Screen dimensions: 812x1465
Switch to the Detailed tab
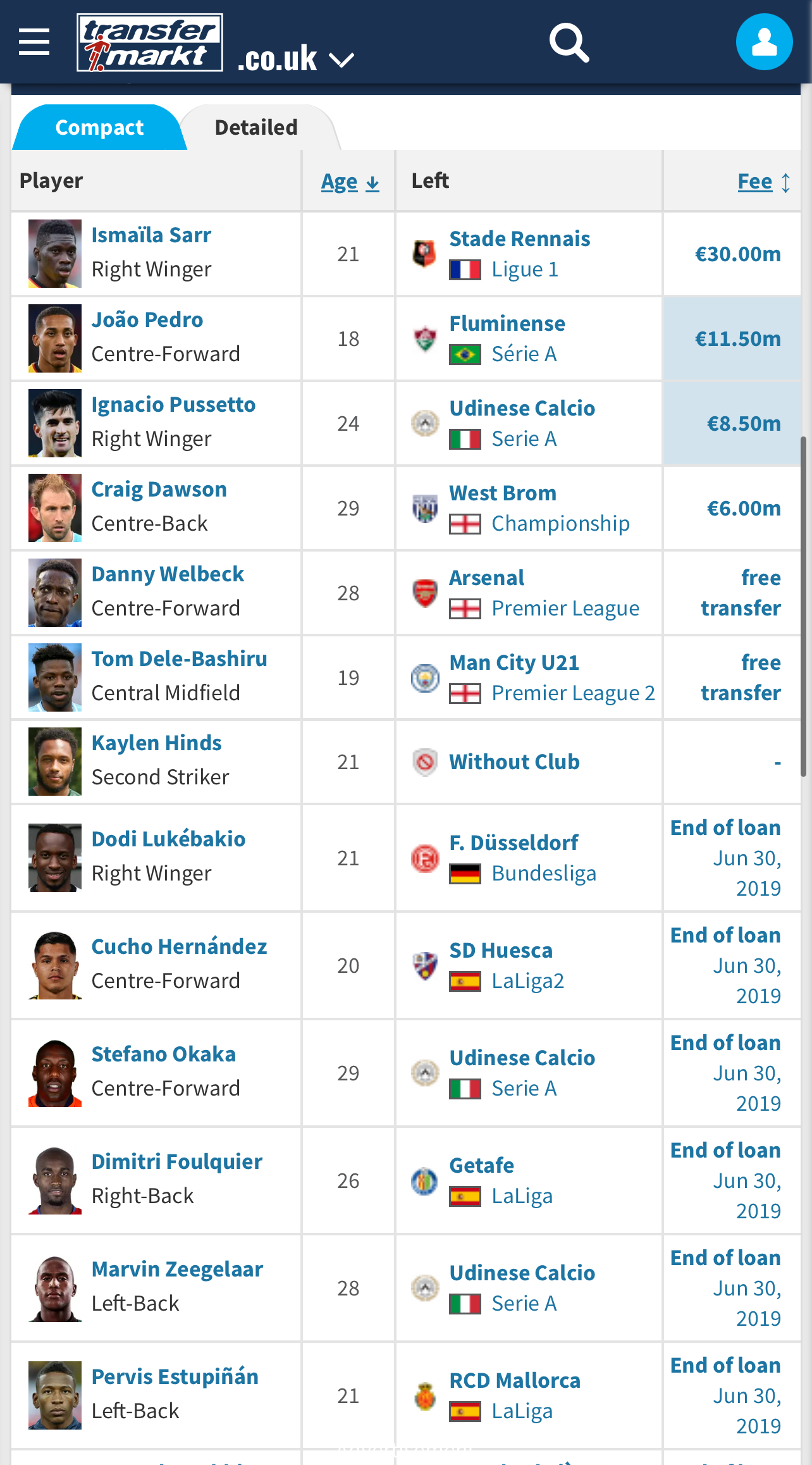tap(256, 127)
